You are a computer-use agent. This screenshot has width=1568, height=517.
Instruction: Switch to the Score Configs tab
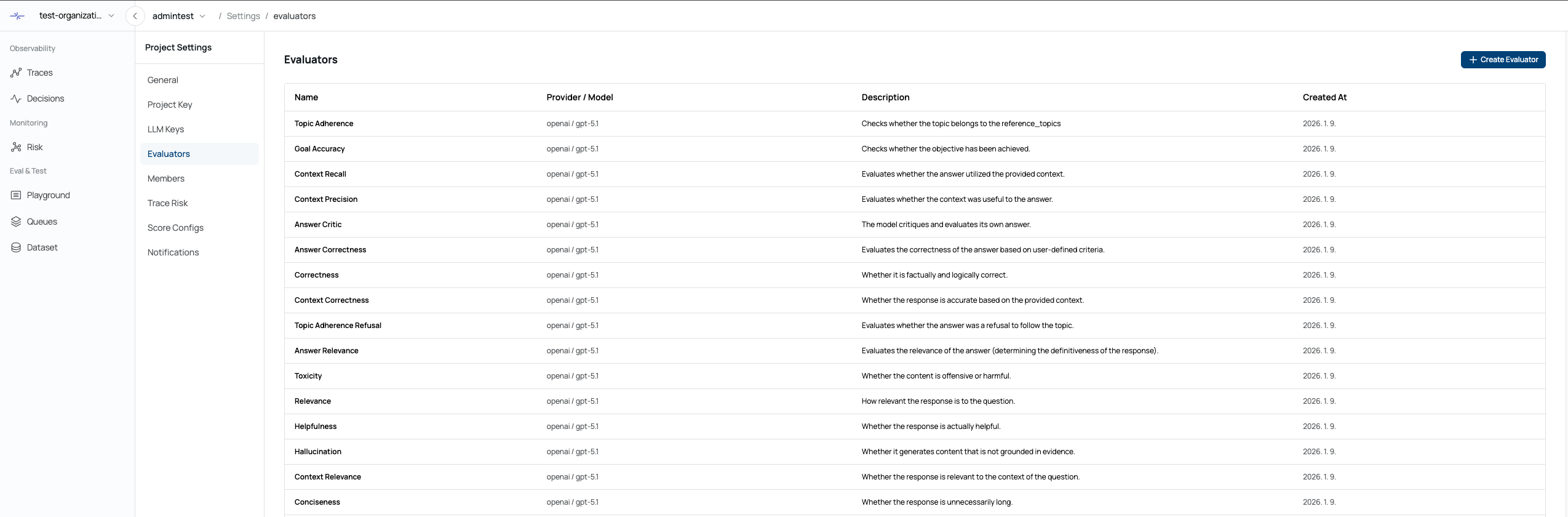(x=175, y=228)
